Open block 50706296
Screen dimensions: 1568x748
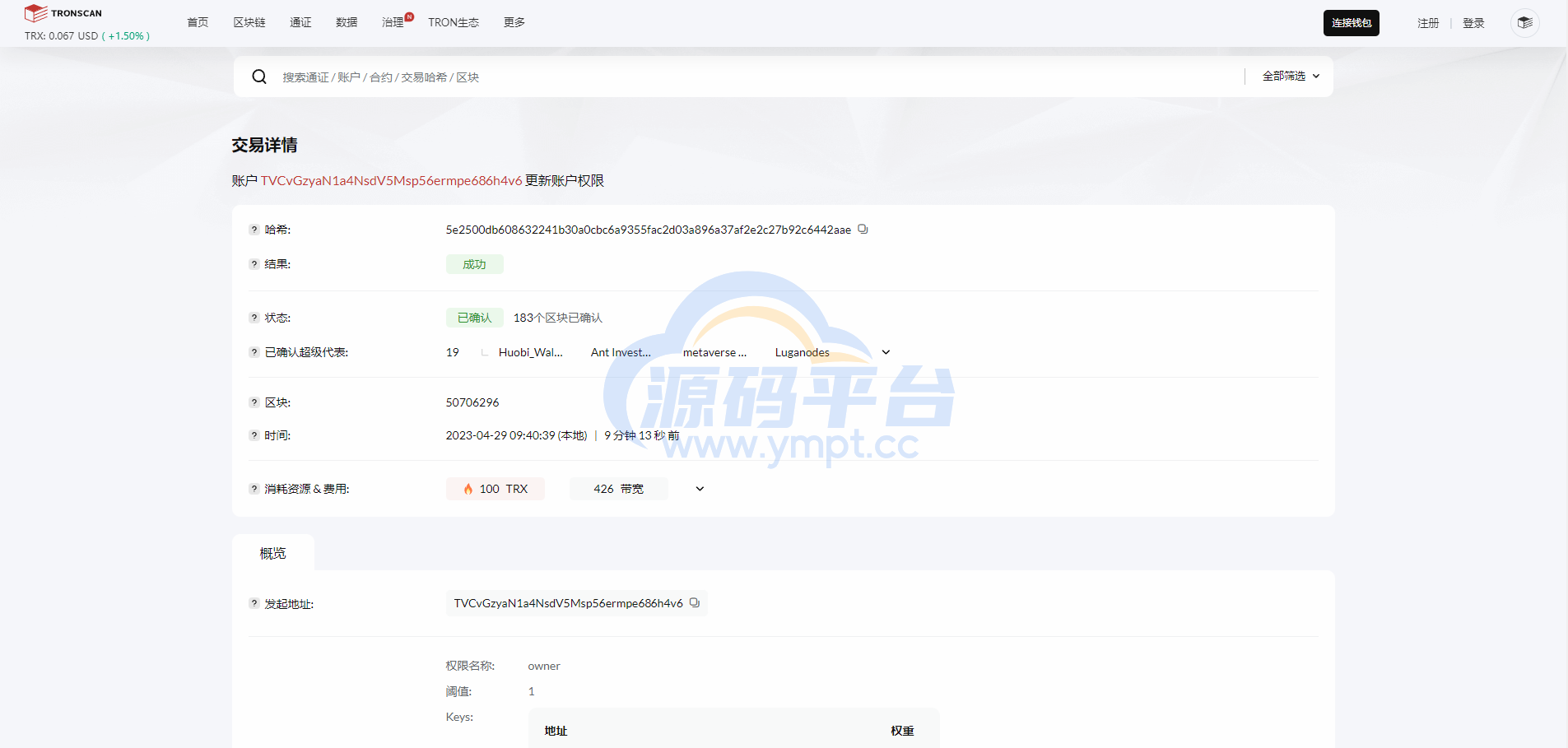[x=472, y=402]
